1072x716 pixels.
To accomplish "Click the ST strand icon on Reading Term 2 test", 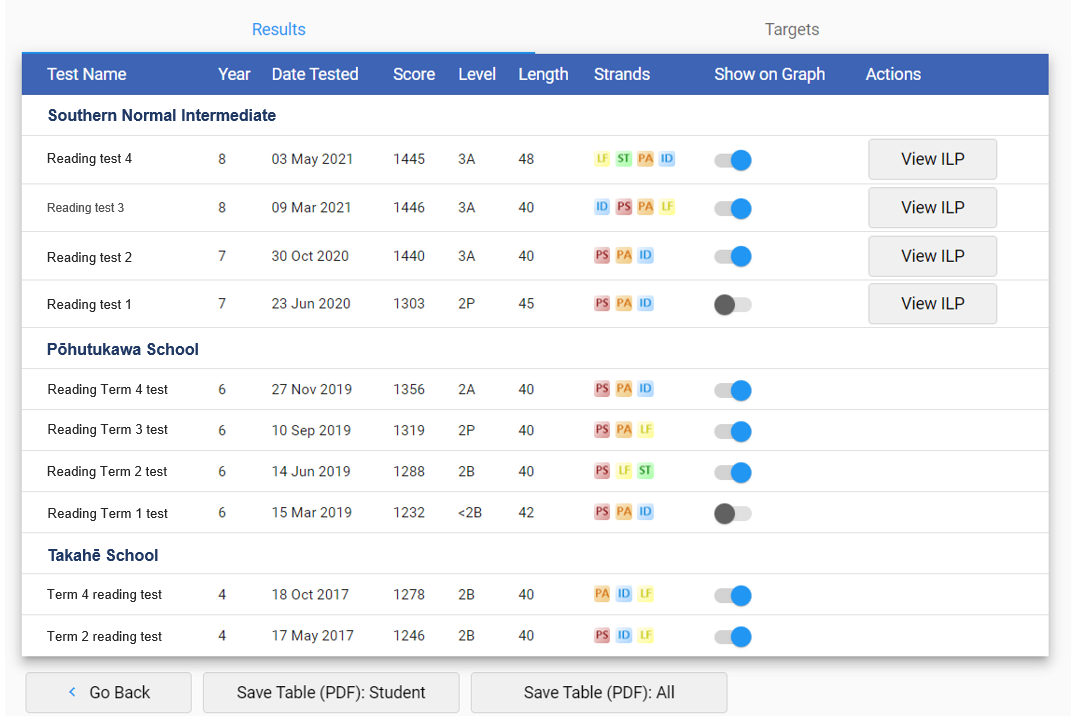I will pyautogui.click(x=645, y=470).
